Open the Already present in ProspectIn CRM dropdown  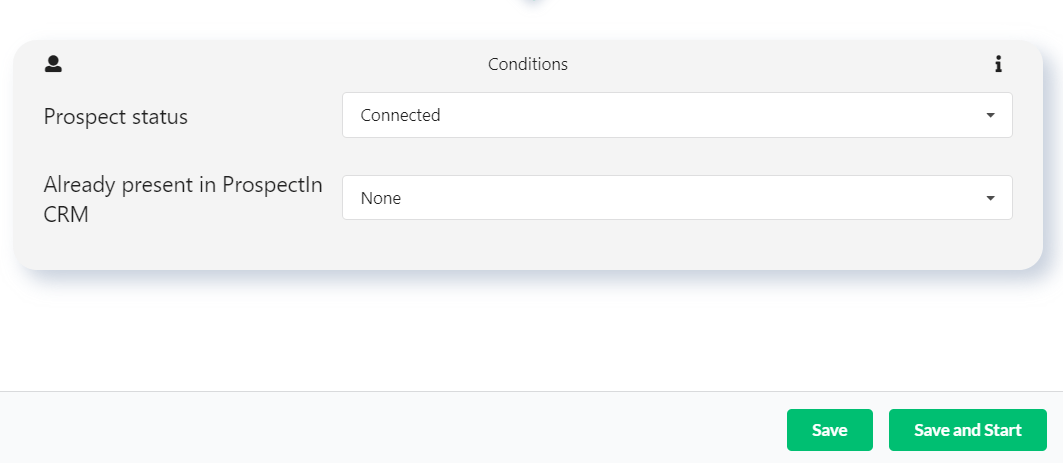677,198
